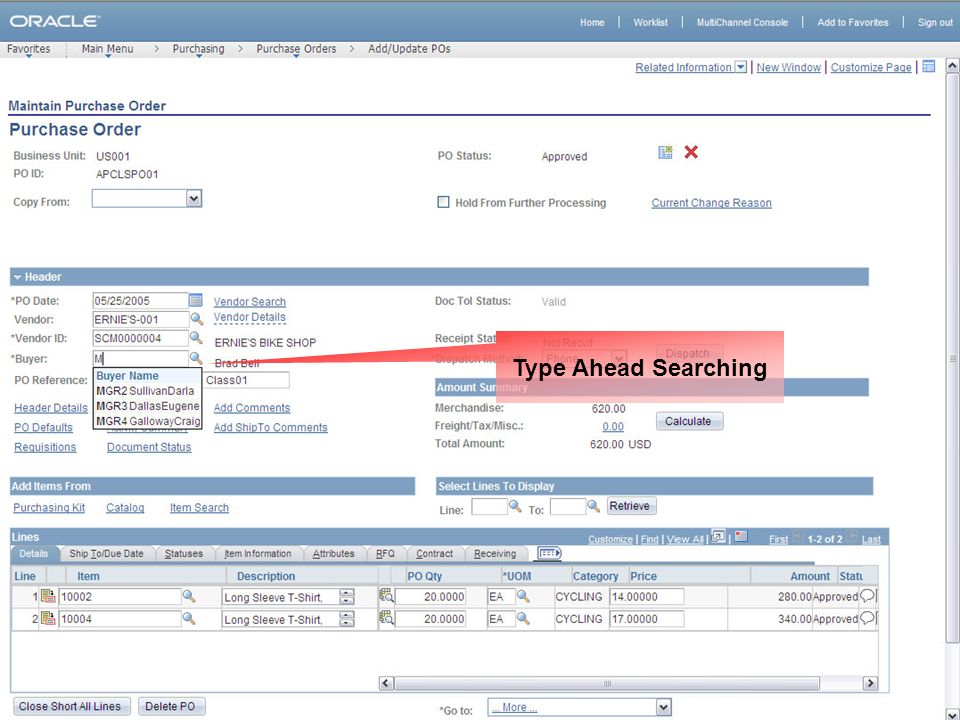Click the To line lookup magnifier
960x720 pixels.
click(593, 506)
